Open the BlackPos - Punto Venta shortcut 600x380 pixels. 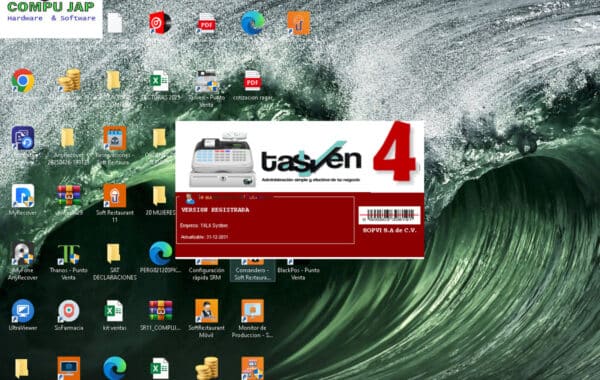coord(298,270)
